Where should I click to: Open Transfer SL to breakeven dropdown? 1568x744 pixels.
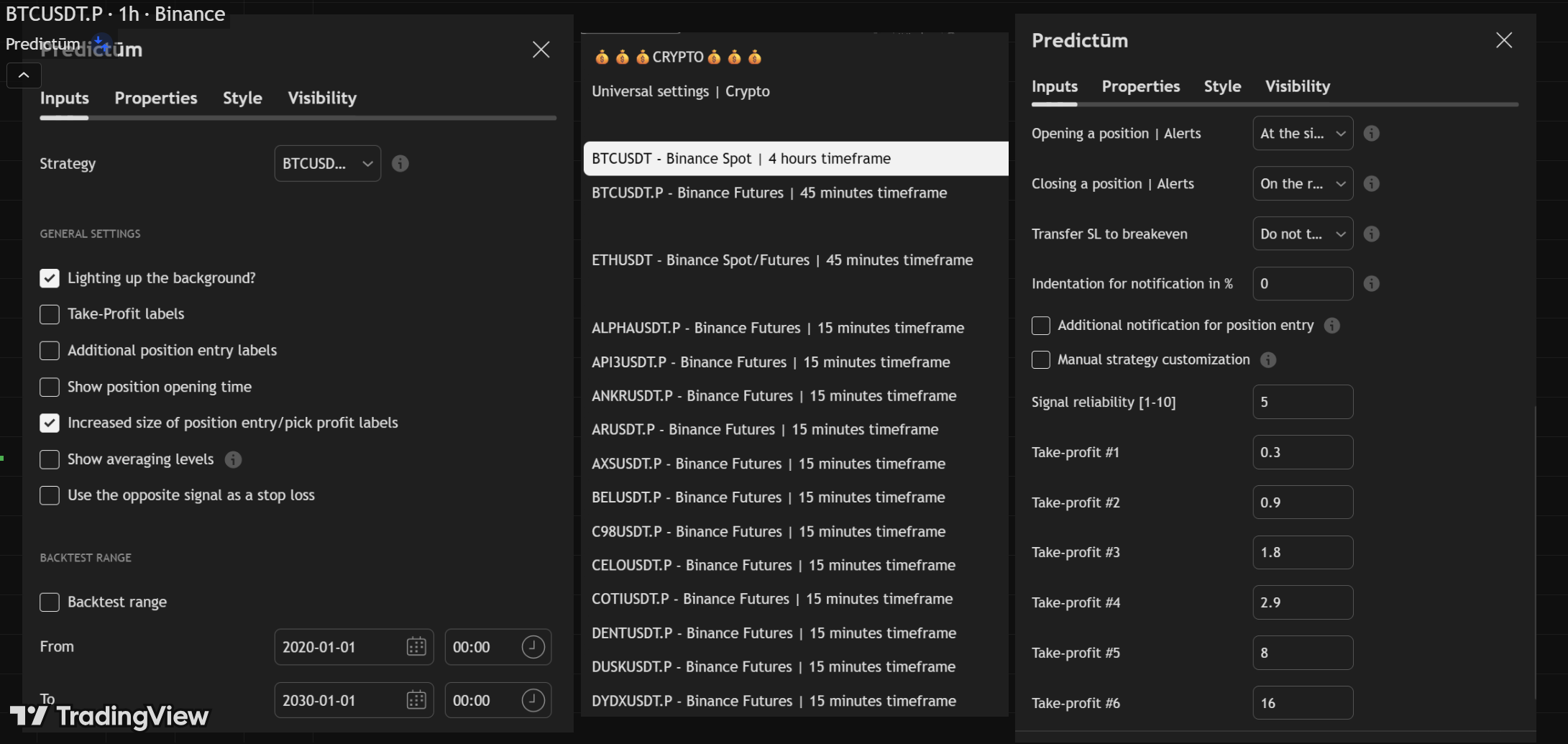pos(1302,234)
